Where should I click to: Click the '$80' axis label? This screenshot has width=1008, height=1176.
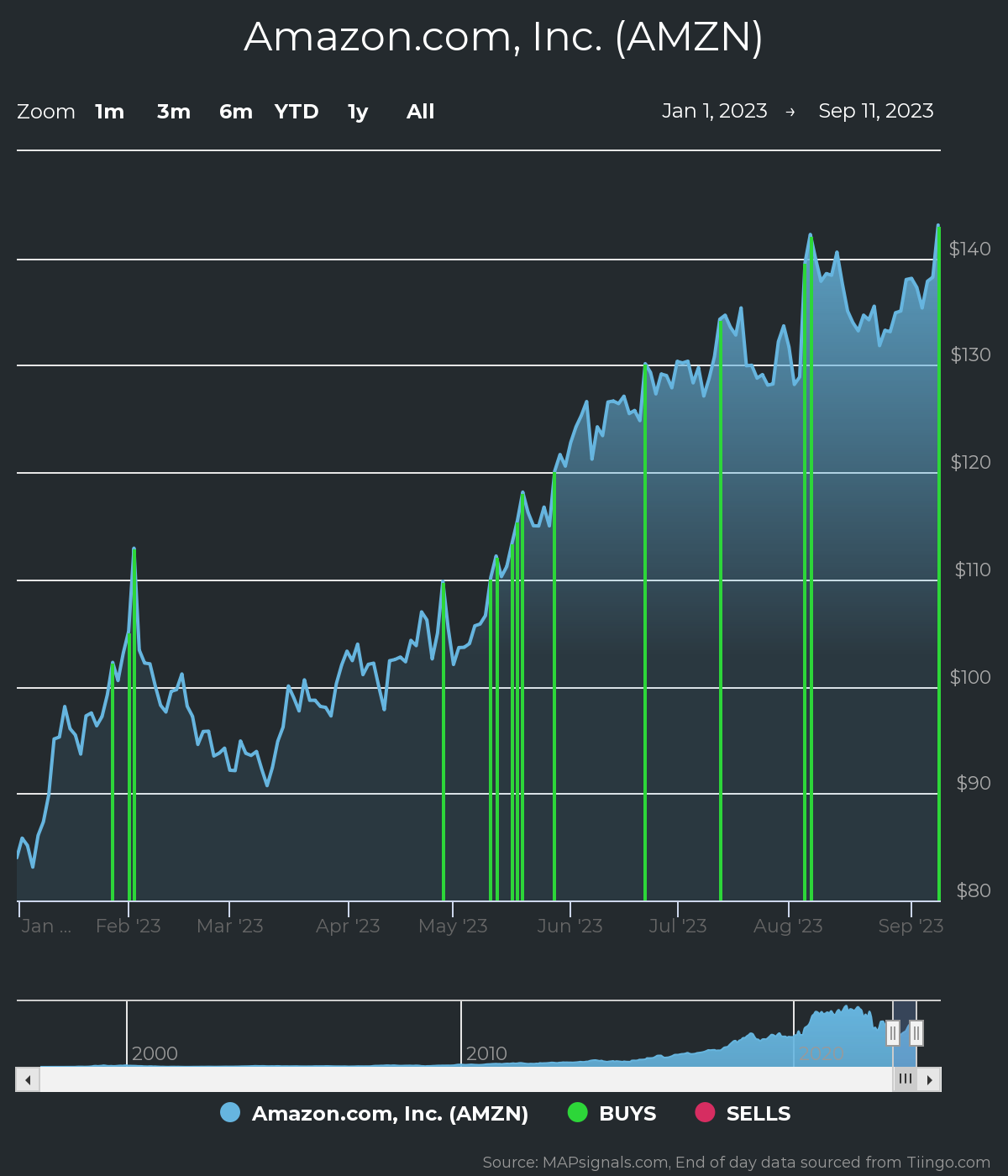(x=974, y=890)
